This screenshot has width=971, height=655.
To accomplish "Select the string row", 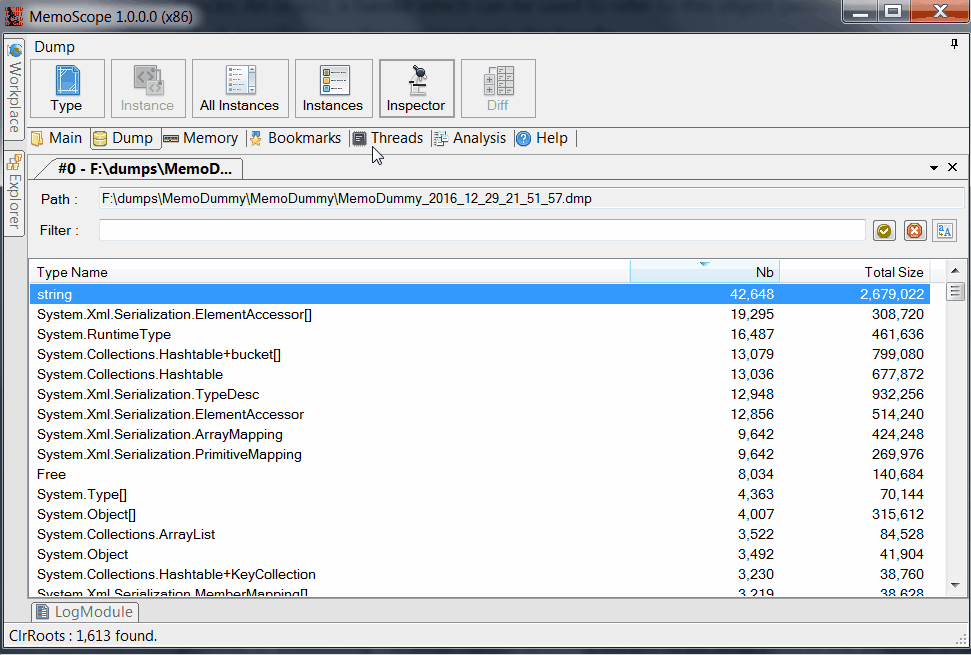I will pos(480,294).
